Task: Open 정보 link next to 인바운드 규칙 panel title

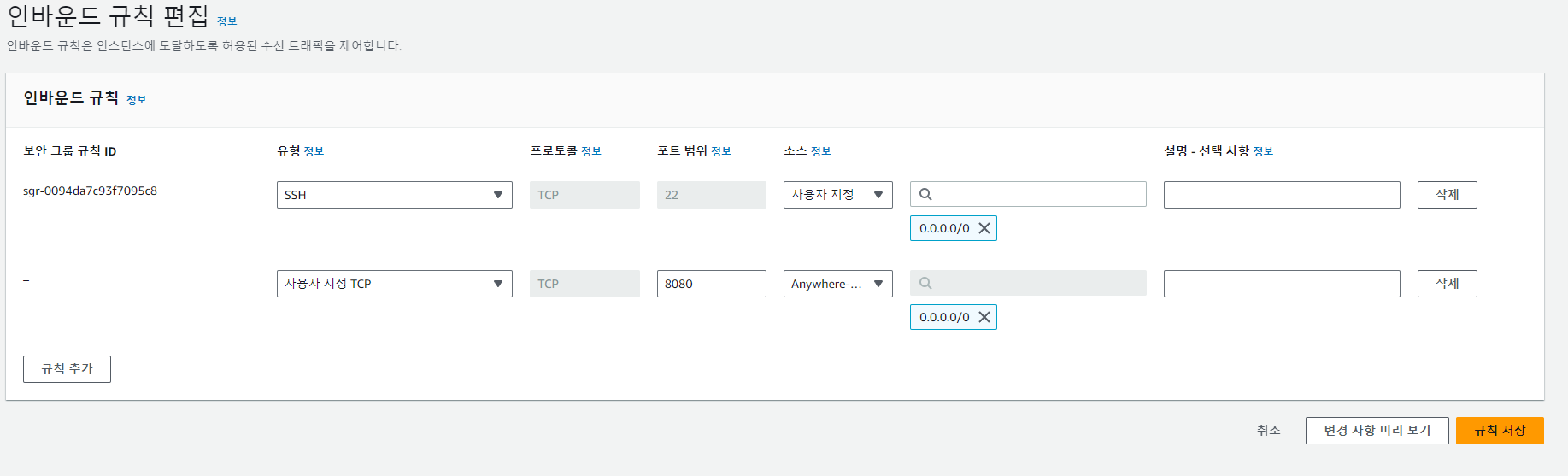Action: [137, 100]
